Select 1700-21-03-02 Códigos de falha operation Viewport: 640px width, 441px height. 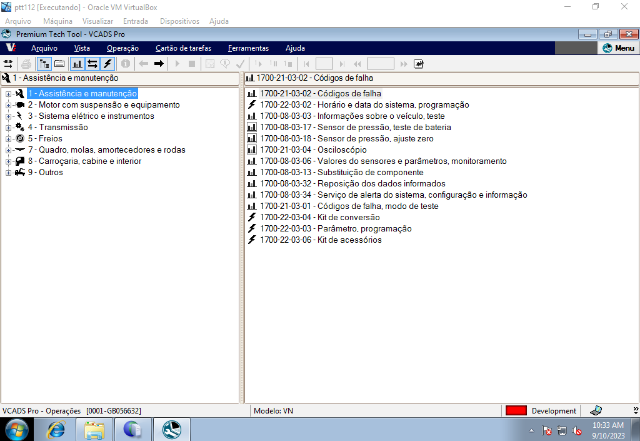coord(320,94)
